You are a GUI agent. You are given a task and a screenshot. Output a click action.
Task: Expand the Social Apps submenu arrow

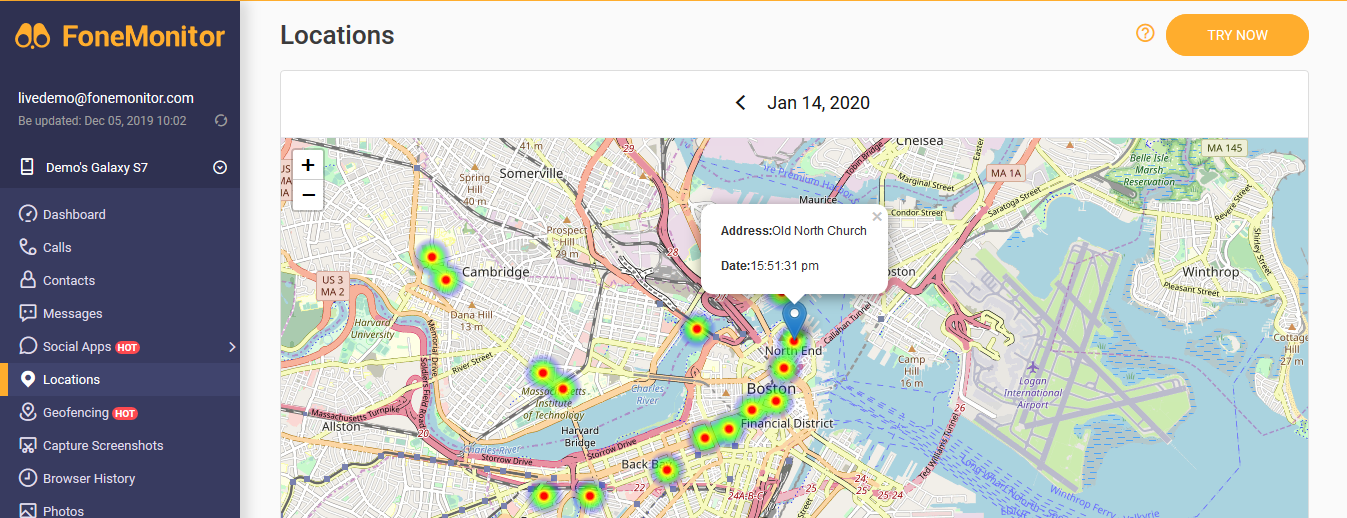[x=232, y=347]
